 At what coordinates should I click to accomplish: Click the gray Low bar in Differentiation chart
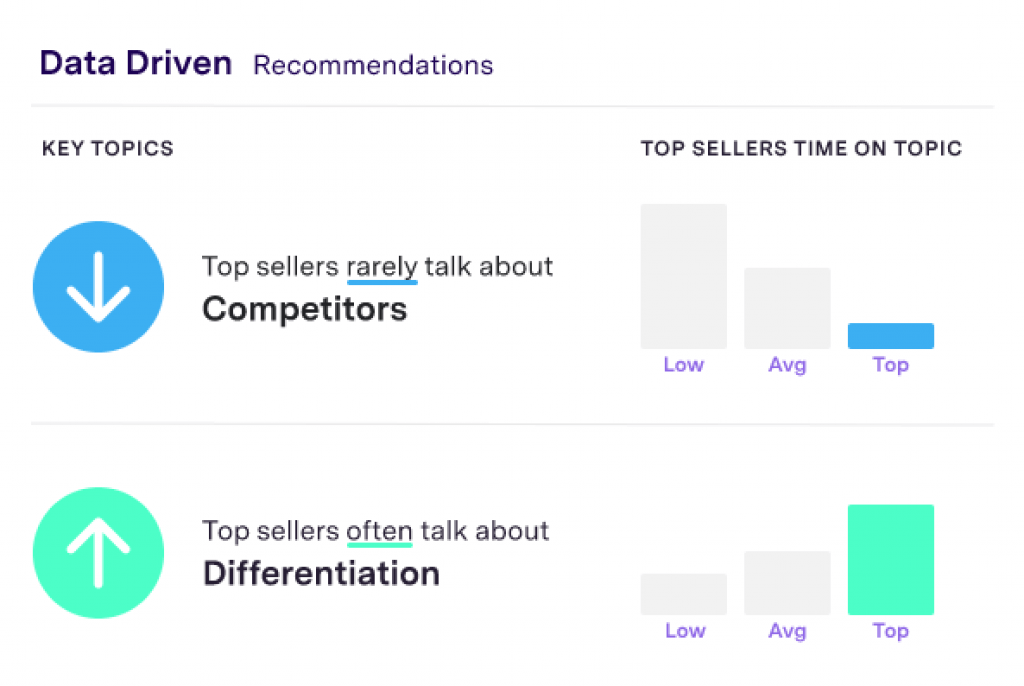click(683, 594)
